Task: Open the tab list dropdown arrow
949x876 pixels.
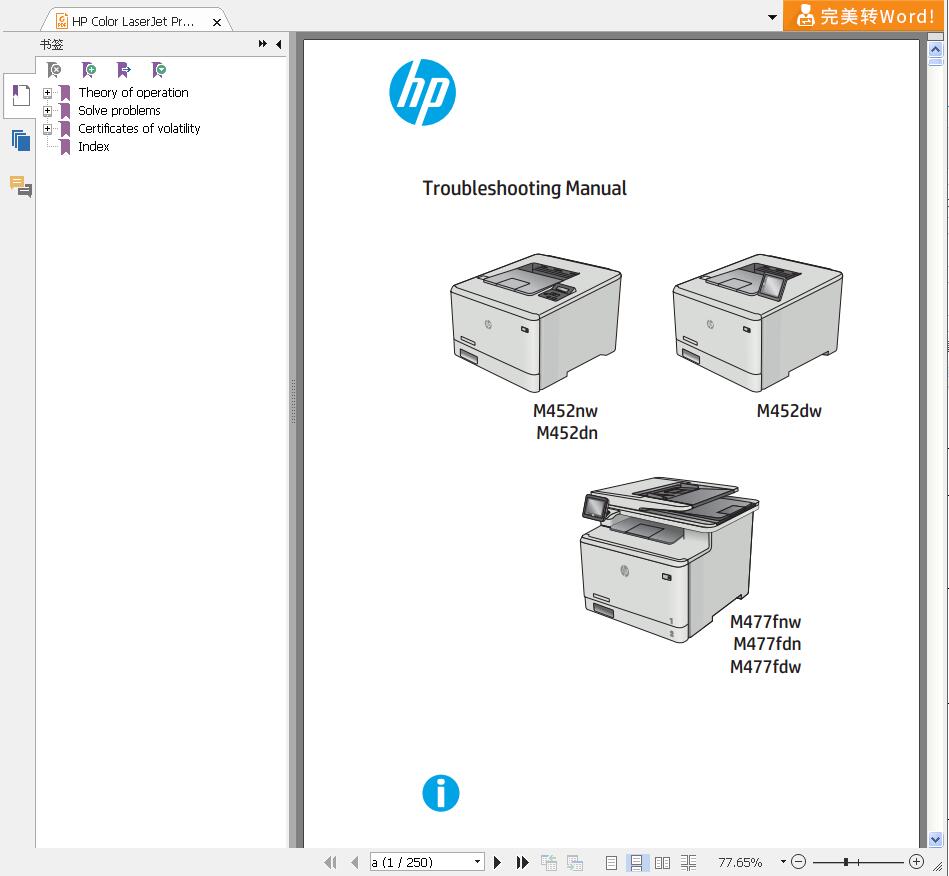Action: pyautogui.click(x=772, y=17)
